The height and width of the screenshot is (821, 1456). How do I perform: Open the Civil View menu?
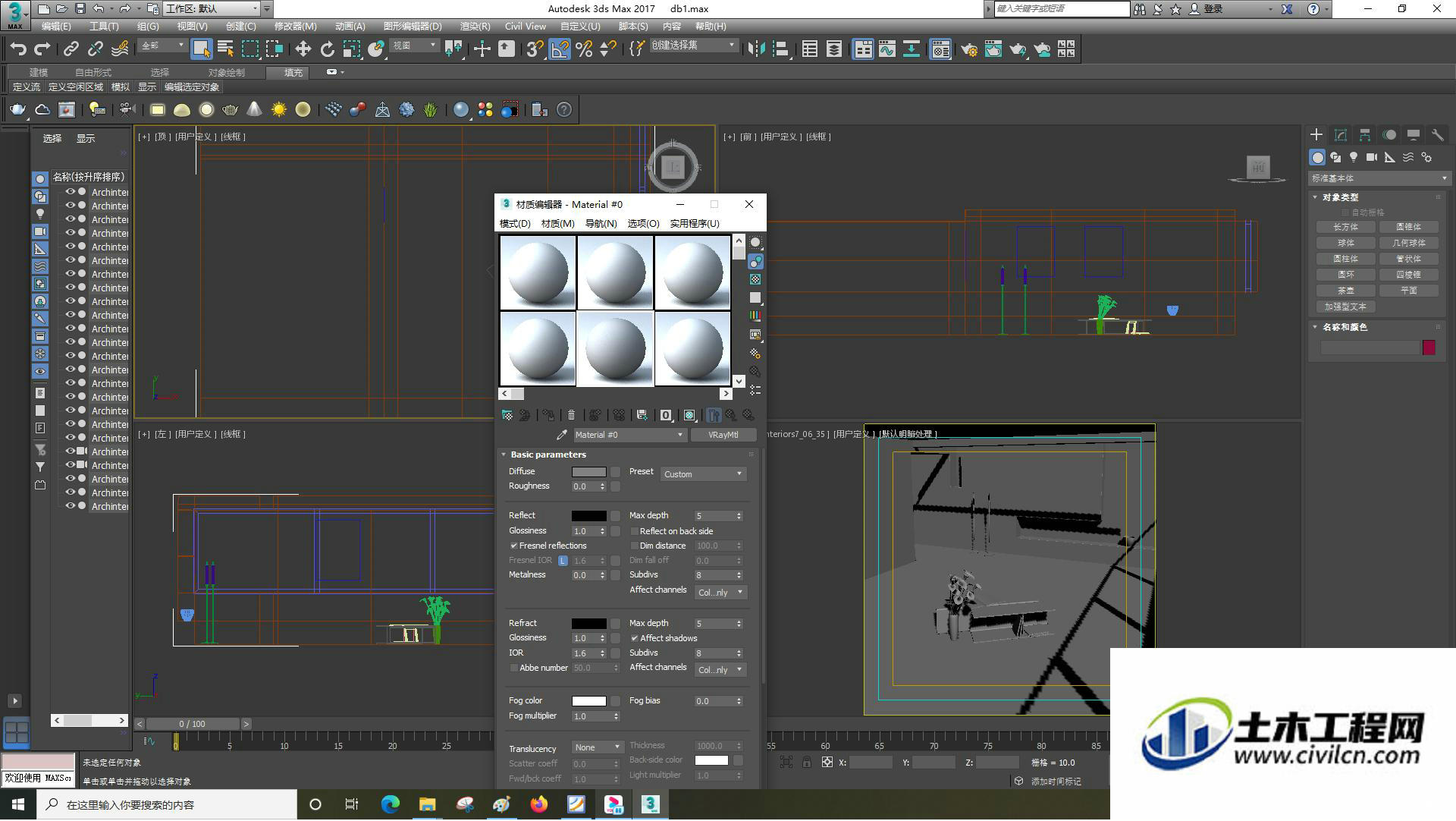525,27
